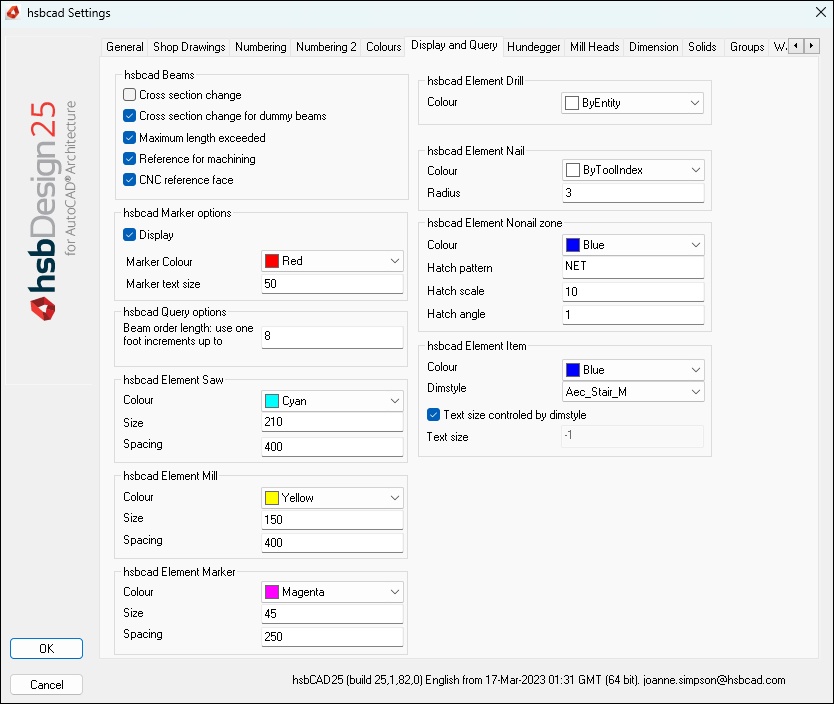The image size is (834, 704).
Task: Click Element Mill Spacing field
Action: tap(332, 543)
